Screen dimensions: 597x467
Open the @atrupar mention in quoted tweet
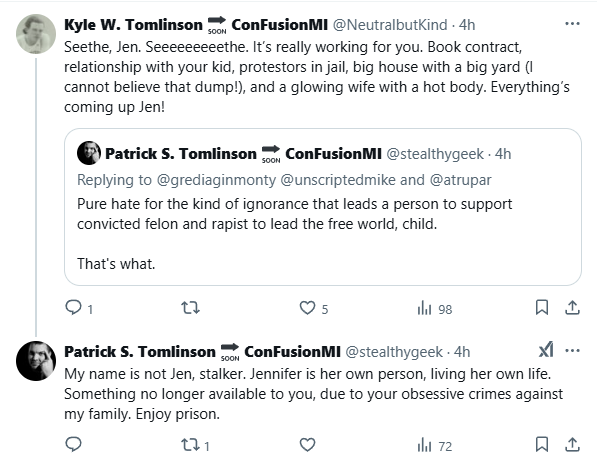point(460,180)
